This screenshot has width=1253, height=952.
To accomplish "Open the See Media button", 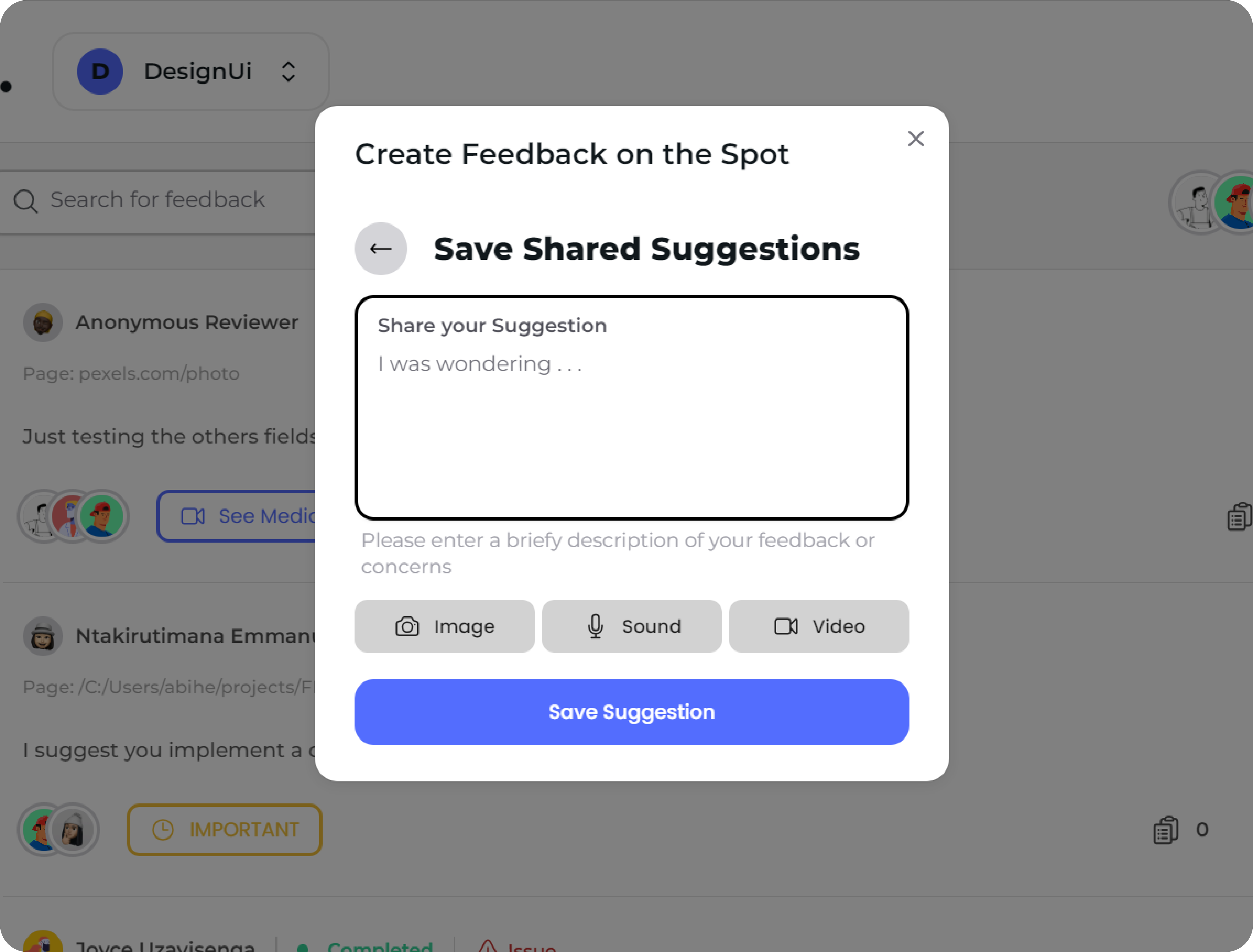I will point(238,516).
